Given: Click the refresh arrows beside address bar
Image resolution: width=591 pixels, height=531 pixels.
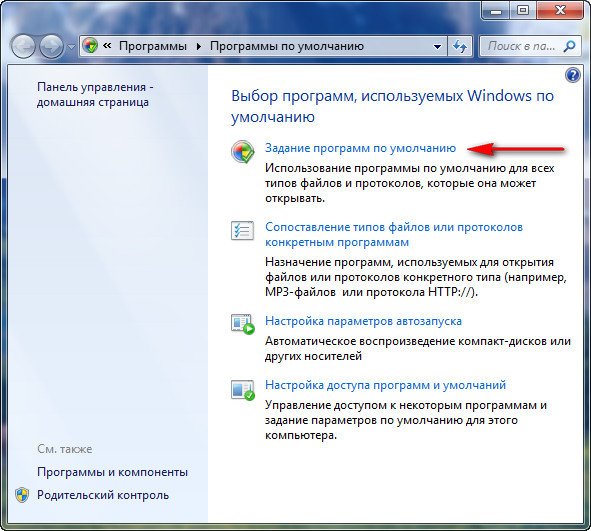Looking at the screenshot, I should pos(459,46).
